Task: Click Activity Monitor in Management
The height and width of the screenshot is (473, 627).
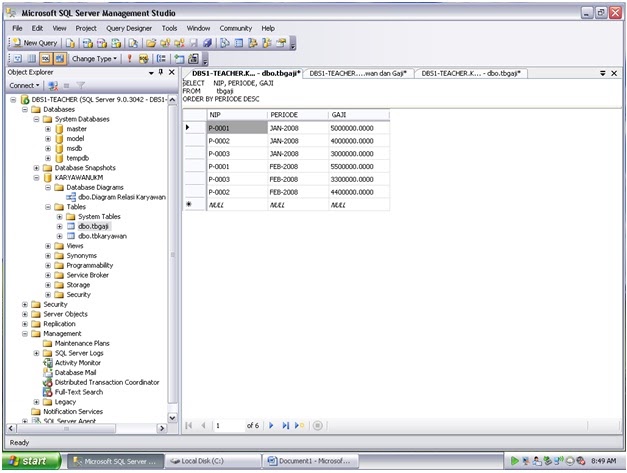Action: click(78, 363)
